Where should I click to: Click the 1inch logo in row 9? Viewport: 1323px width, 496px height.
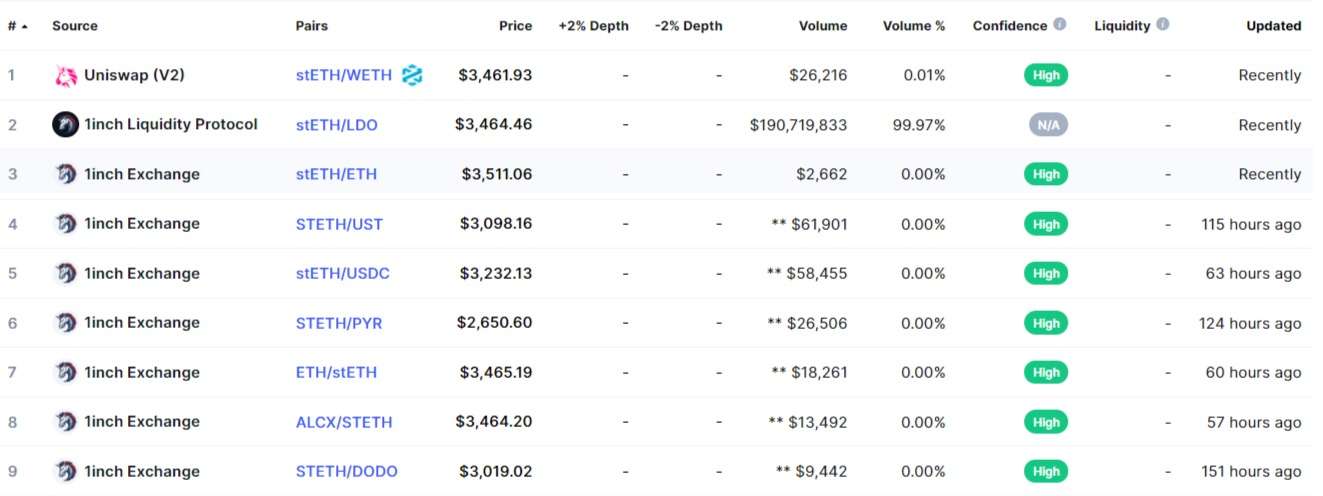click(65, 471)
